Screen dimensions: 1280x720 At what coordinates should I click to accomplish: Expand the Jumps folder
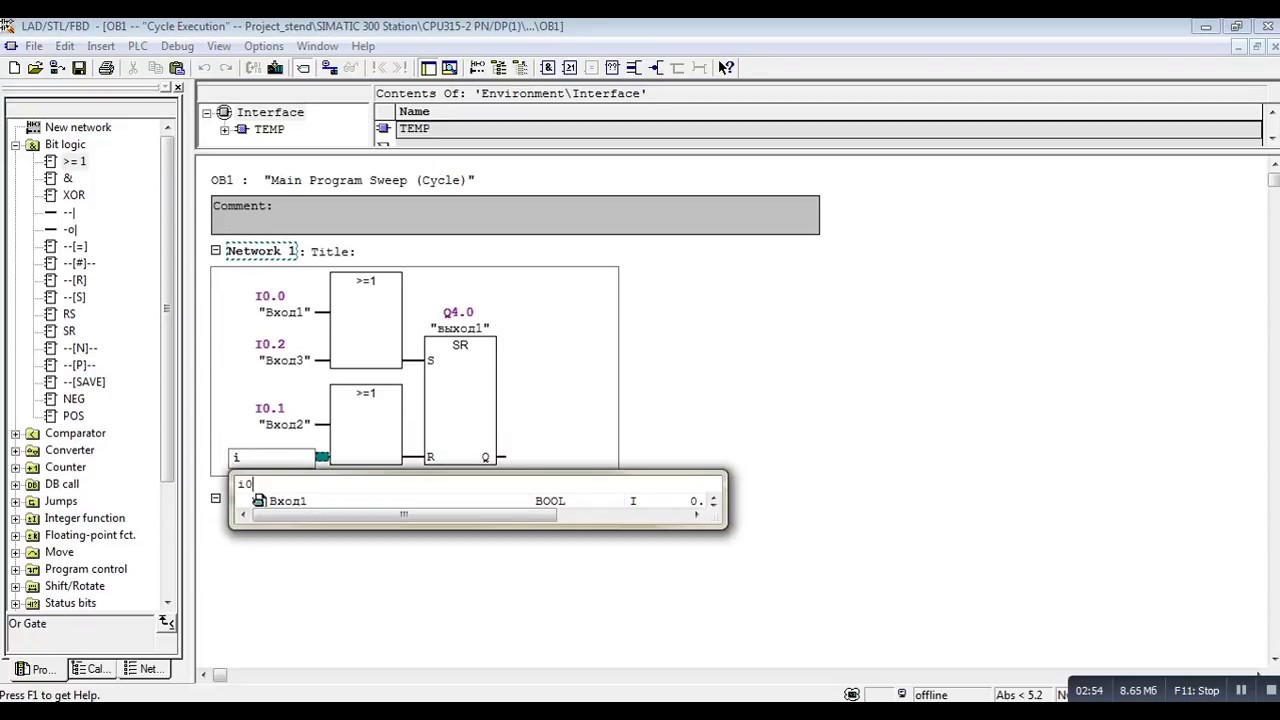click(16, 502)
